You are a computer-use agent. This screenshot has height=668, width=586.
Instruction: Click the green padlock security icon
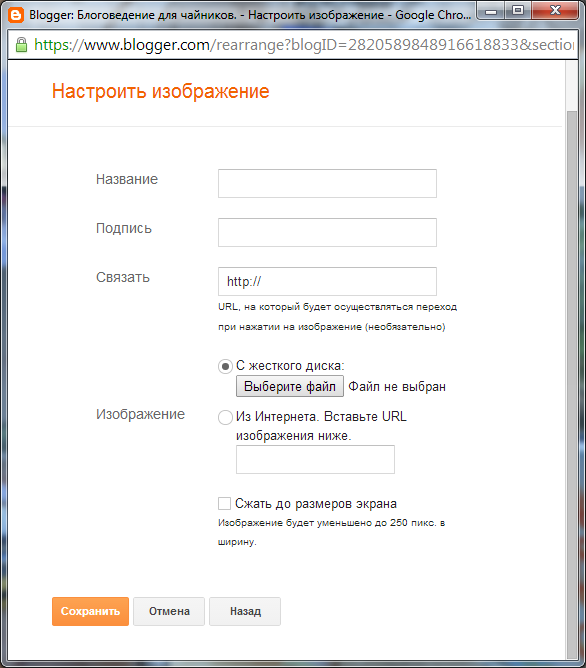(x=21, y=45)
